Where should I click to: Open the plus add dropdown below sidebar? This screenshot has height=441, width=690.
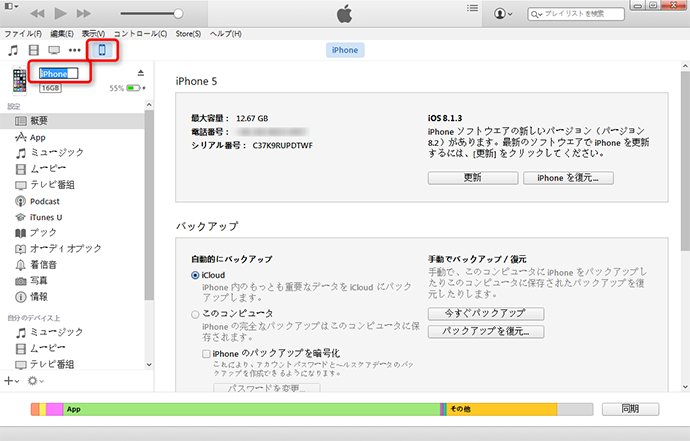tap(11, 381)
